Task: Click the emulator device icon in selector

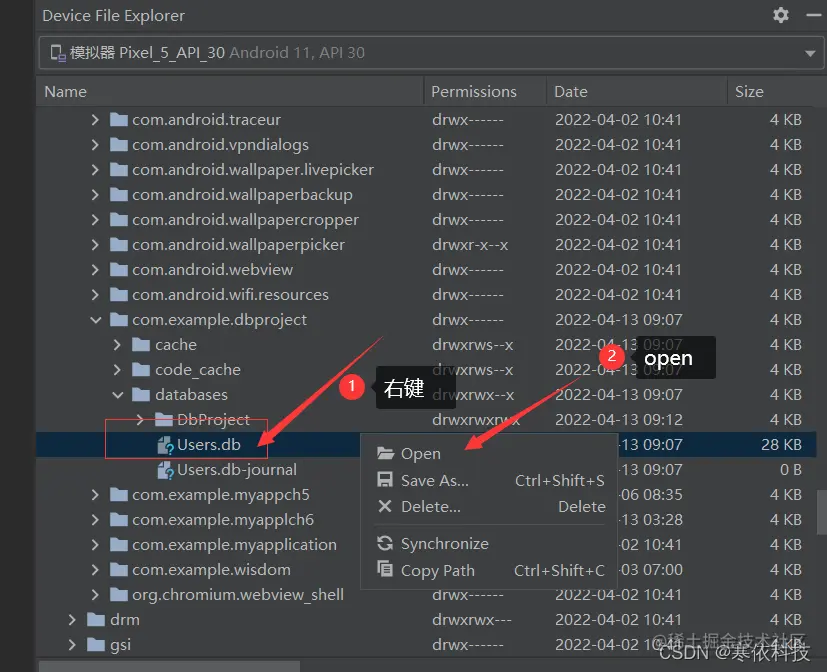Action: (x=57, y=53)
